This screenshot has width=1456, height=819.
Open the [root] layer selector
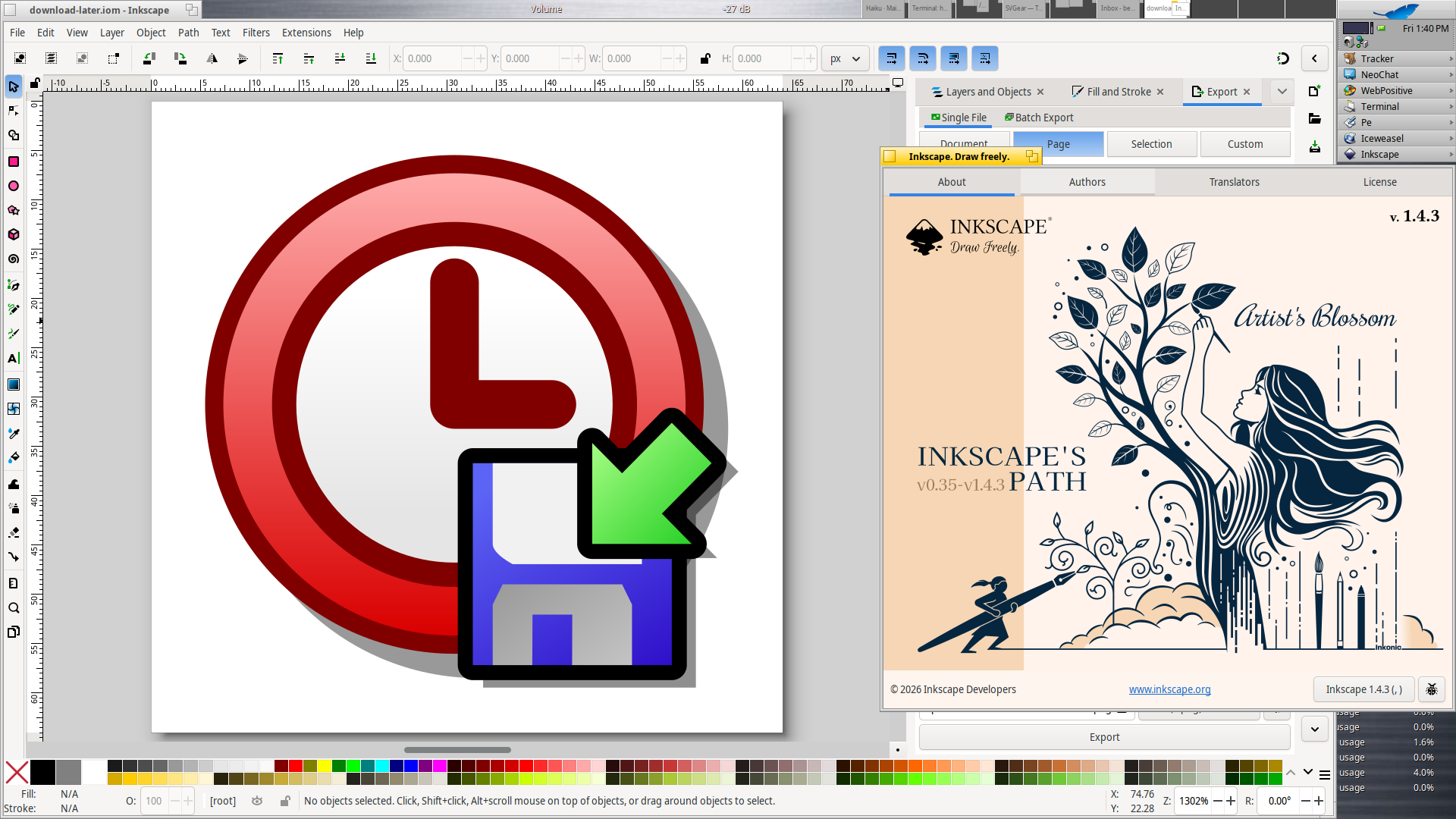click(223, 801)
